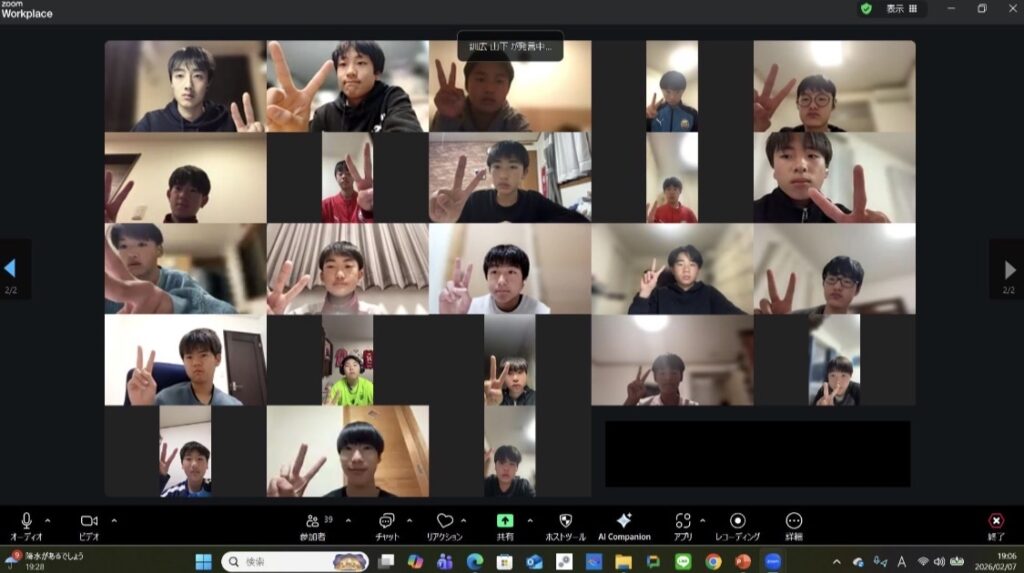This screenshot has width=1024, height=573.
Task: Click the リアクション heart icon
Action: coord(445,522)
